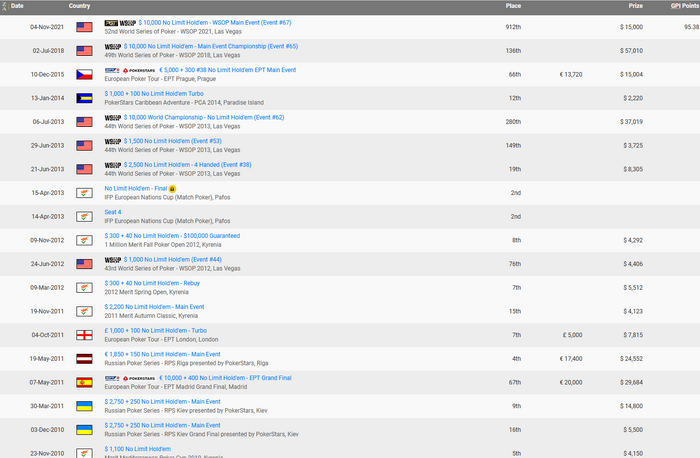The width and height of the screenshot is (700, 458).
Task: Open $1,000 No Limit Hold'em (Event #44) link
Action: coord(173,259)
